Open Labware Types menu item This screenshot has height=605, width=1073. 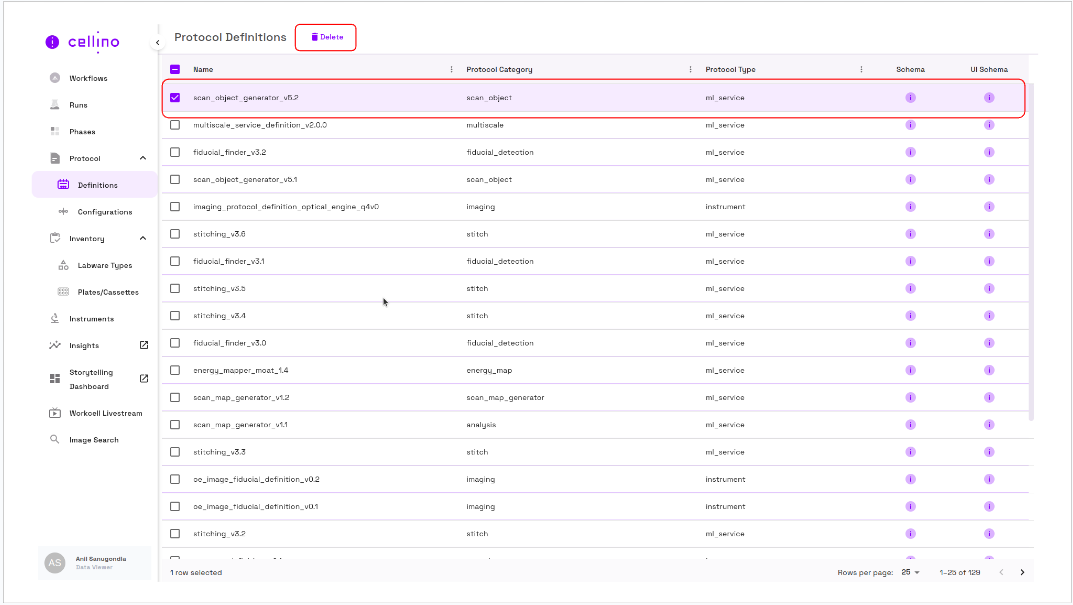(x=104, y=265)
